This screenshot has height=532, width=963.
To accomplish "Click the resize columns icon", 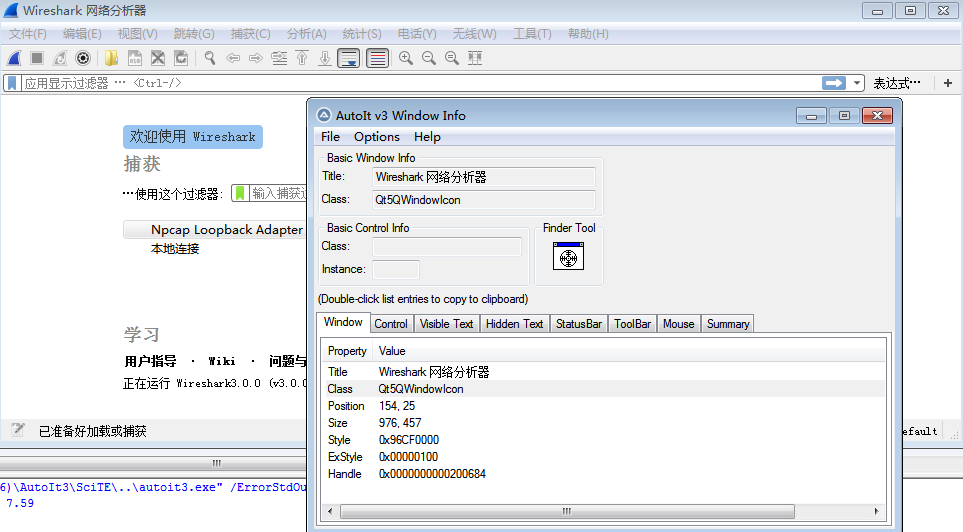I will (x=475, y=58).
